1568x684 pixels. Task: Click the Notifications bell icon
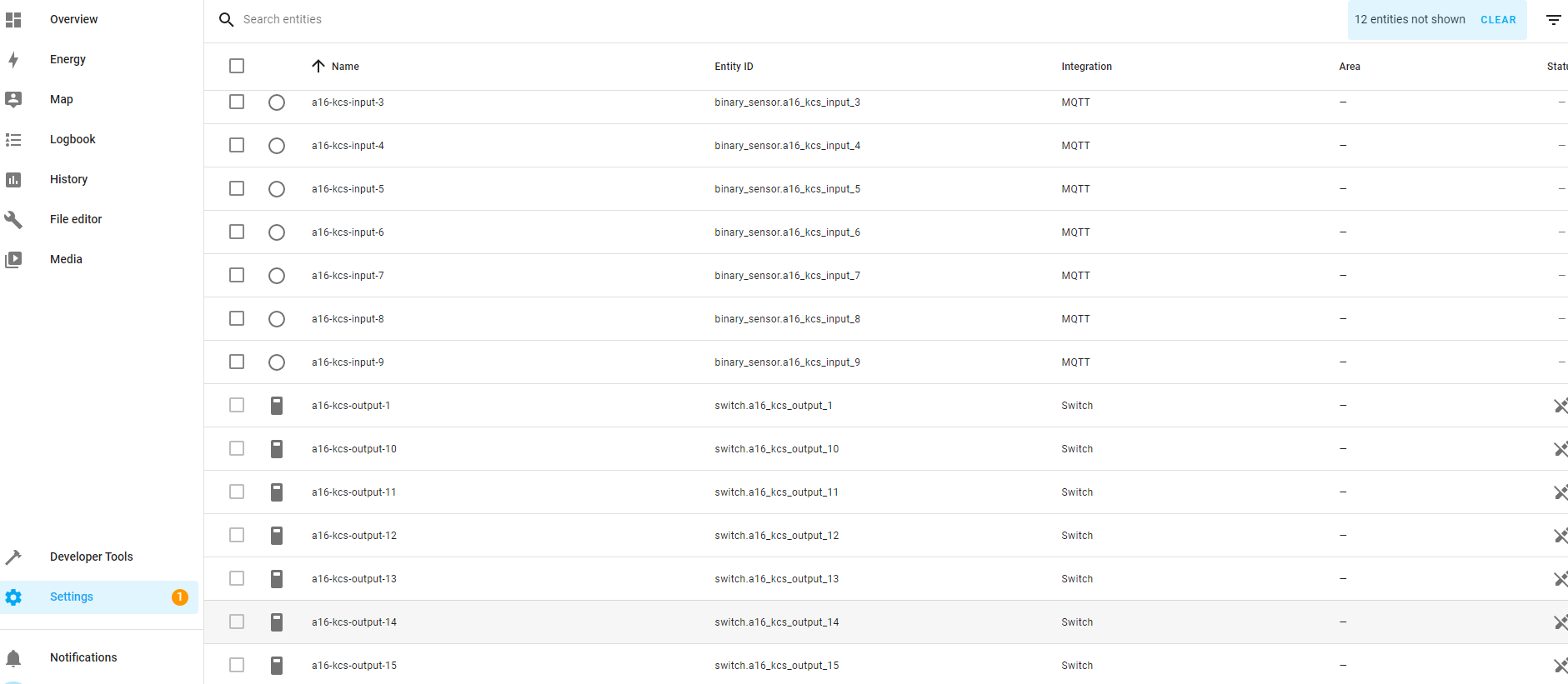(13, 658)
